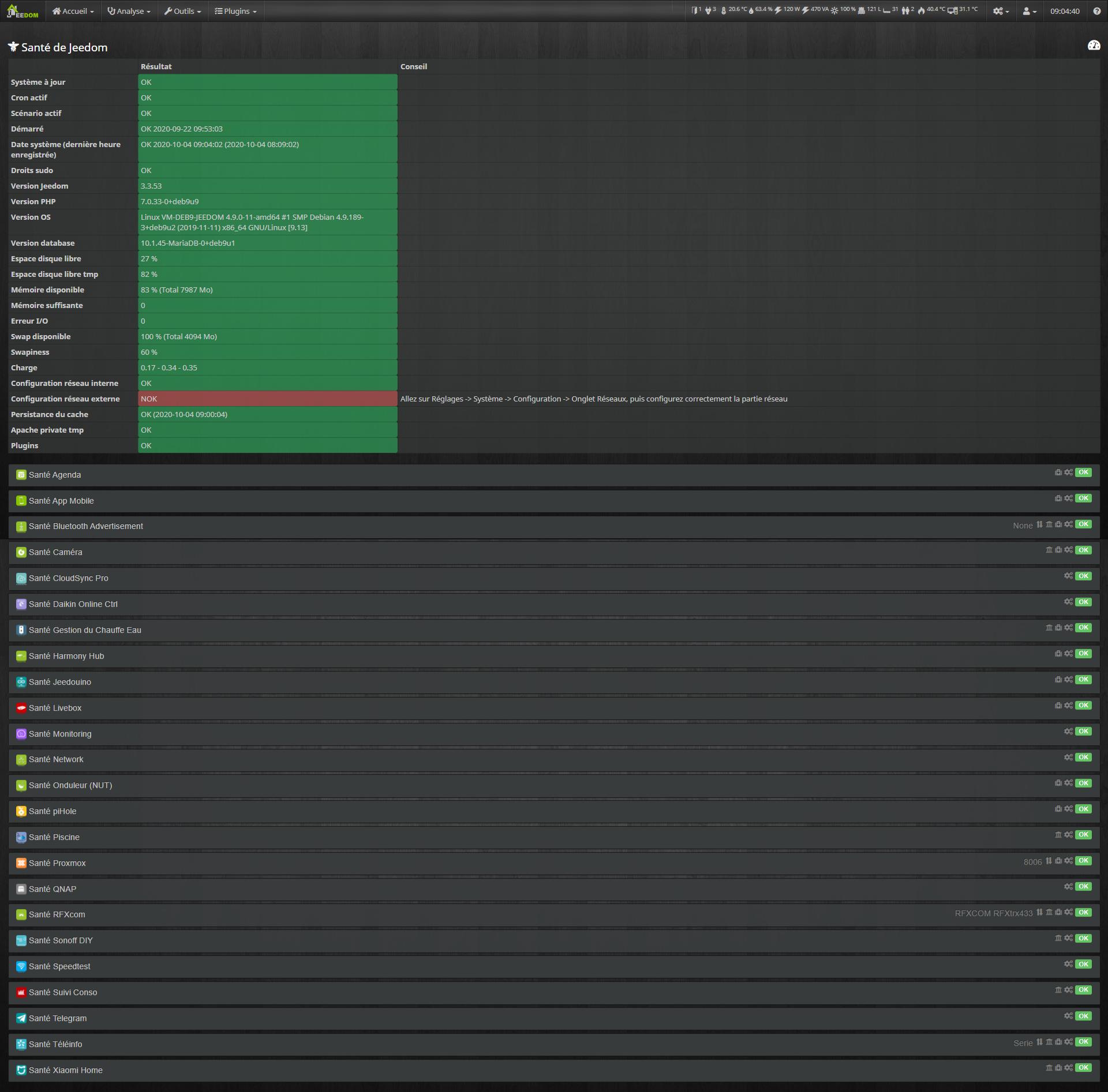Viewport: 1108px width, 1092px height.
Task: Click the Santé Gestion du Chauffe Eau title
Action: coord(85,630)
